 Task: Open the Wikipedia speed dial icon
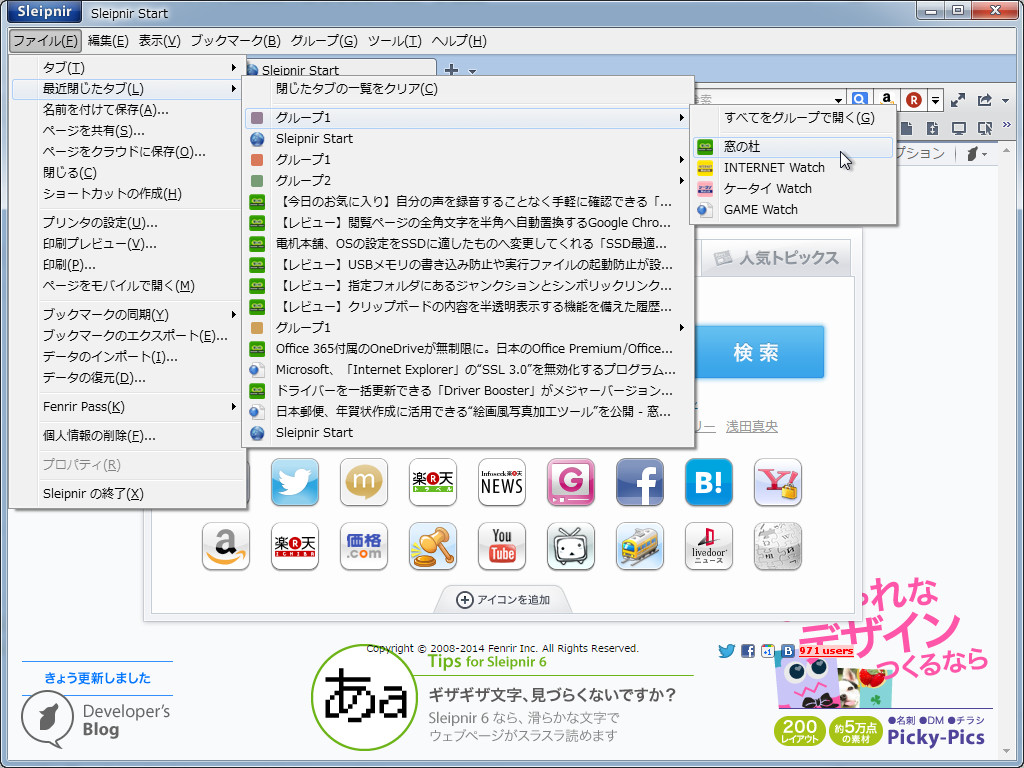[x=777, y=547]
